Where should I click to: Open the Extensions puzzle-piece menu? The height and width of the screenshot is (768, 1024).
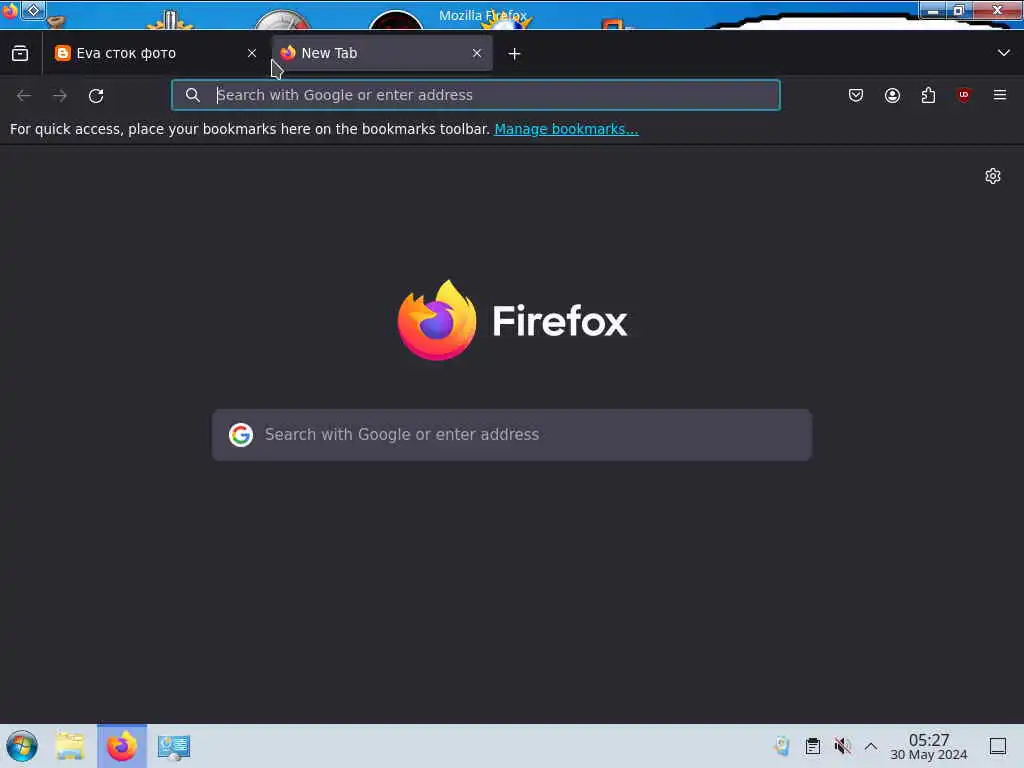point(928,95)
